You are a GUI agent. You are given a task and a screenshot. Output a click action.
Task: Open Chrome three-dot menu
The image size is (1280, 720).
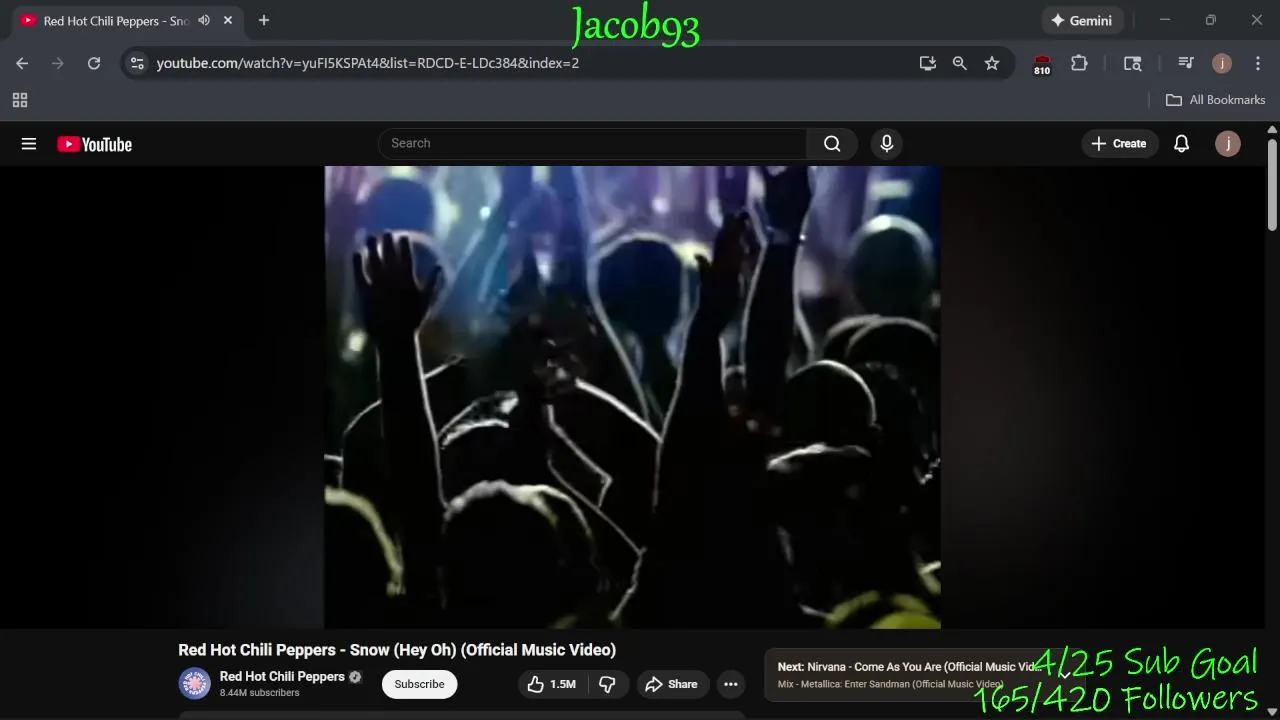pyautogui.click(x=1258, y=63)
